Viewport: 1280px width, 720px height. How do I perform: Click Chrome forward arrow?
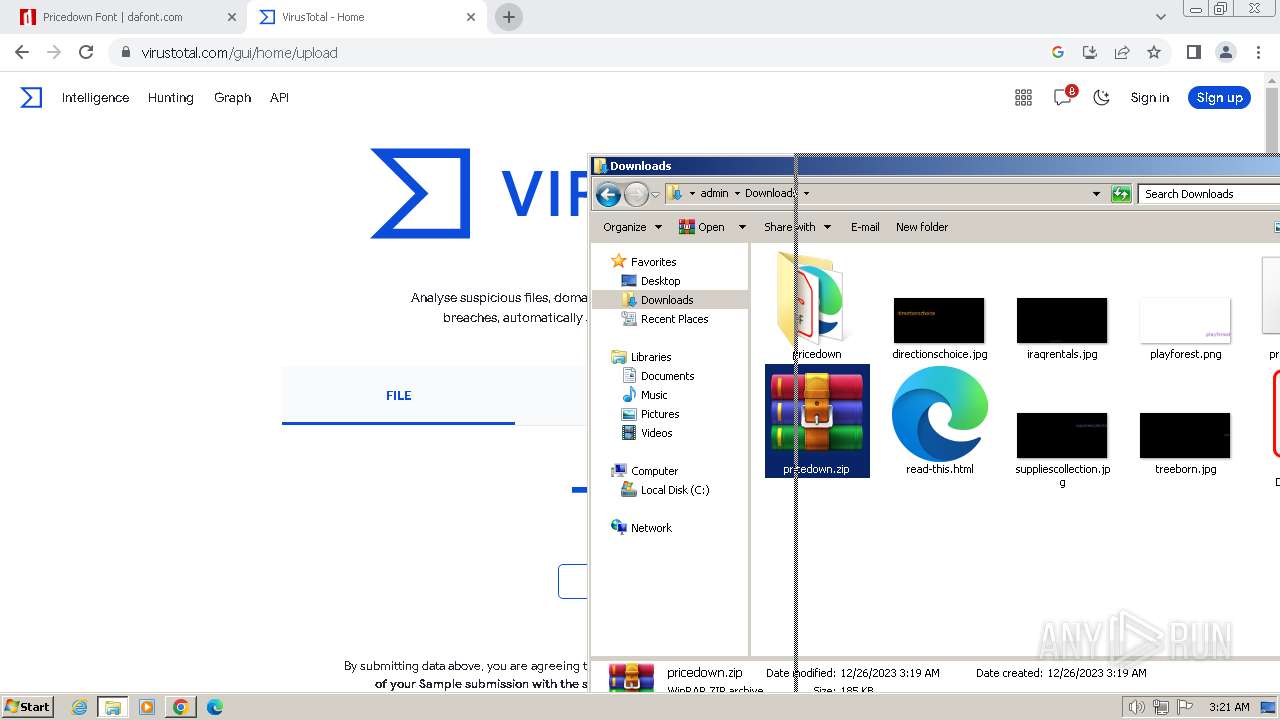54,52
